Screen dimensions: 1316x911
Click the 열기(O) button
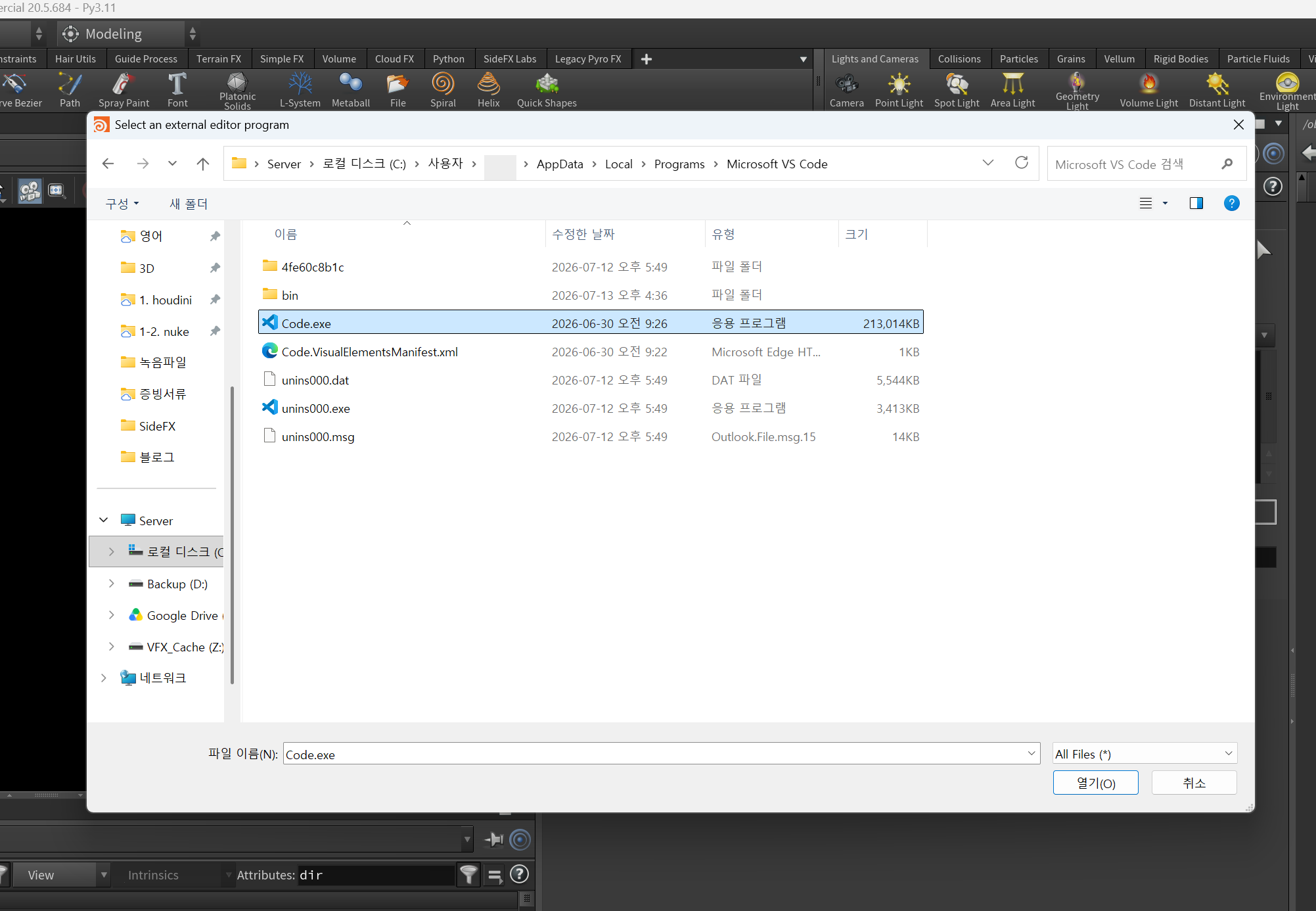(1095, 783)
